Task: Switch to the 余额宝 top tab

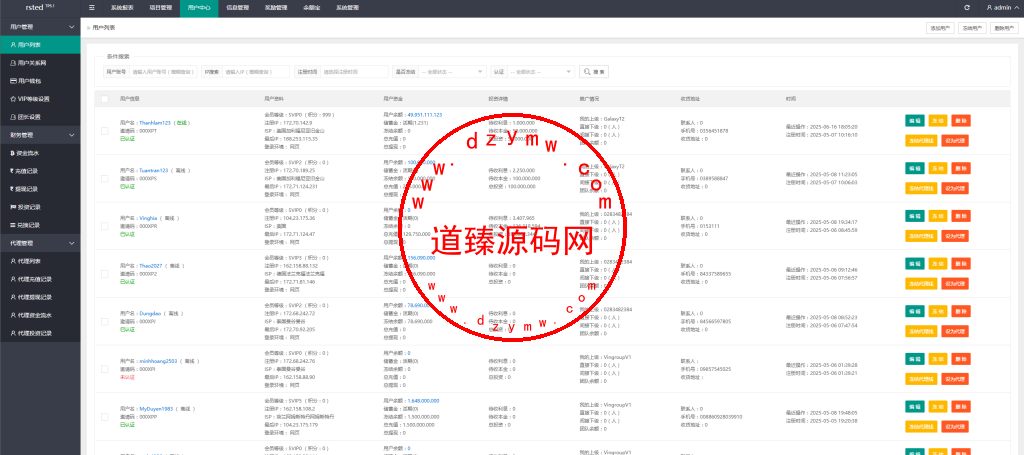Action: (x=312, y=8)
